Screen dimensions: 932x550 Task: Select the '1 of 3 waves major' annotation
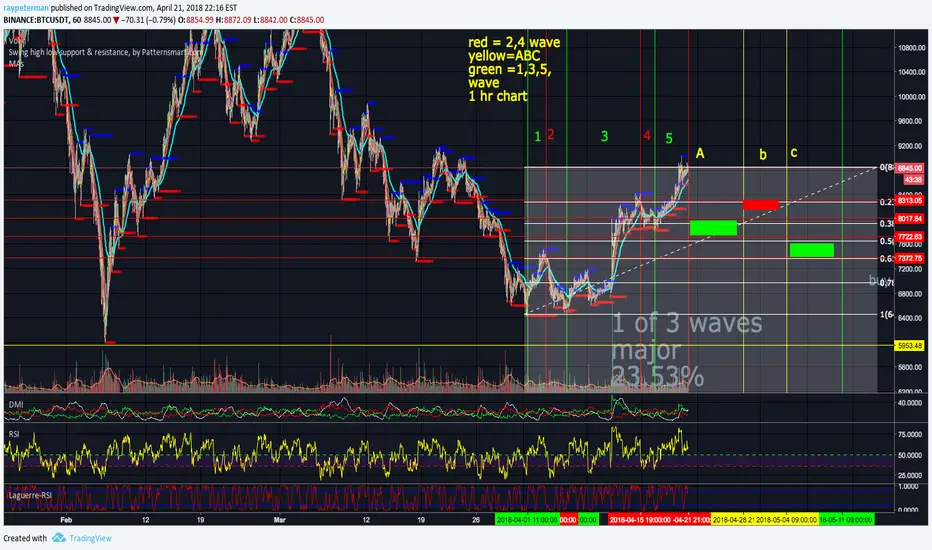click(687, 350)
